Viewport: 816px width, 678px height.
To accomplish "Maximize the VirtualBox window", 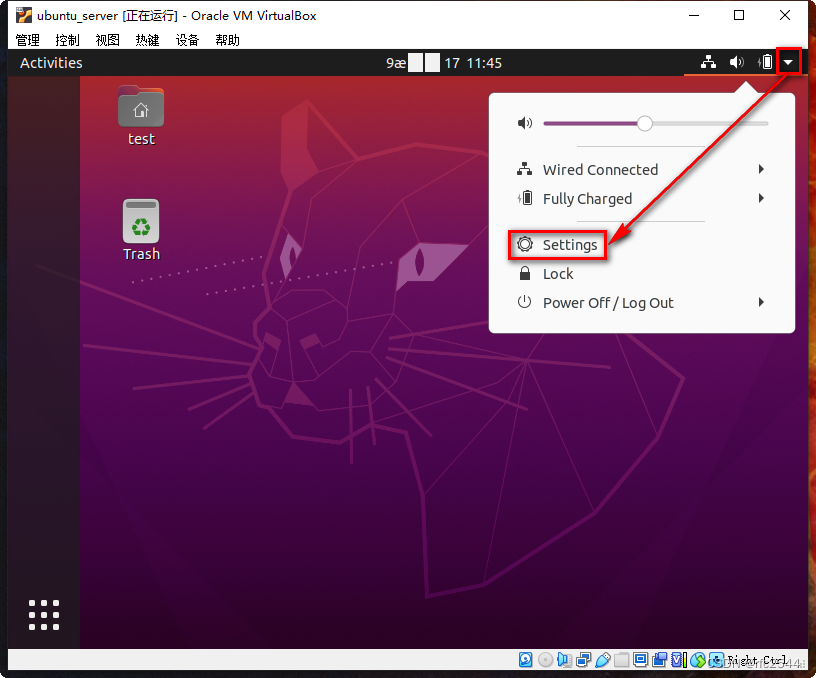I will [739, 16].
